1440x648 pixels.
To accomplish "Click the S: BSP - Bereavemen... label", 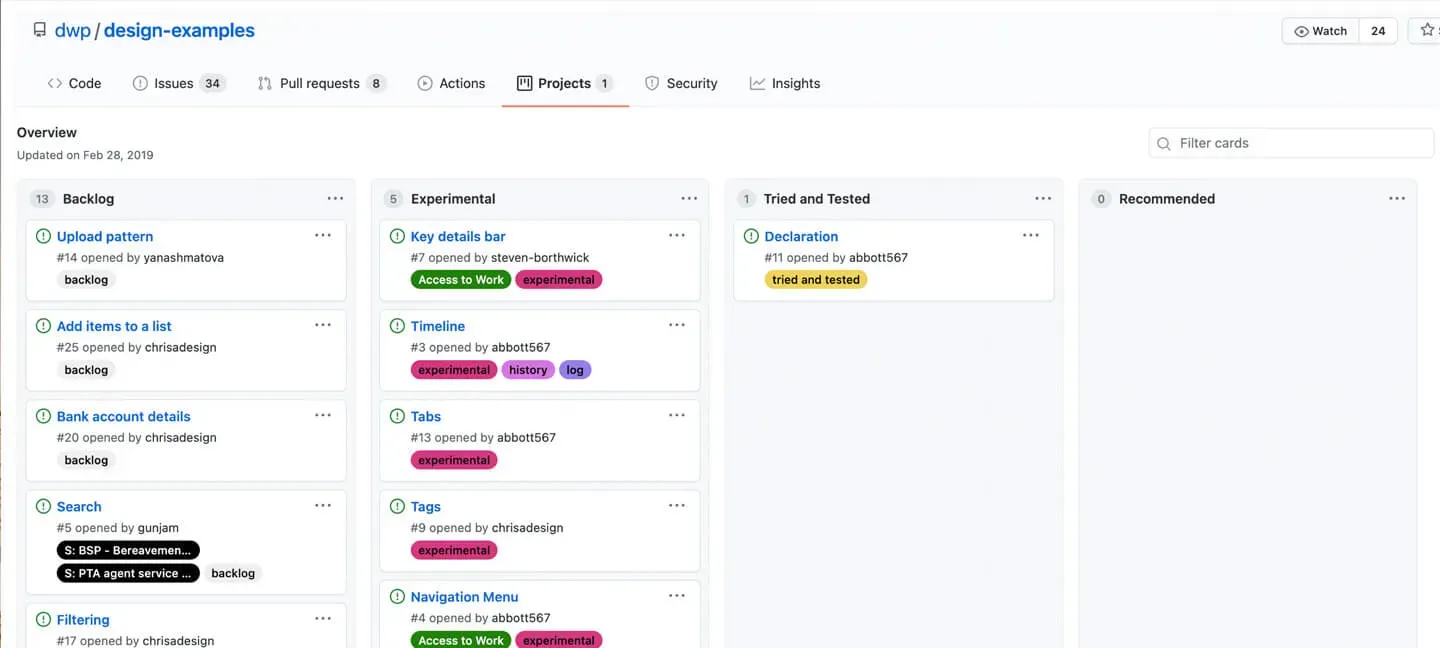I will point(128,550).
